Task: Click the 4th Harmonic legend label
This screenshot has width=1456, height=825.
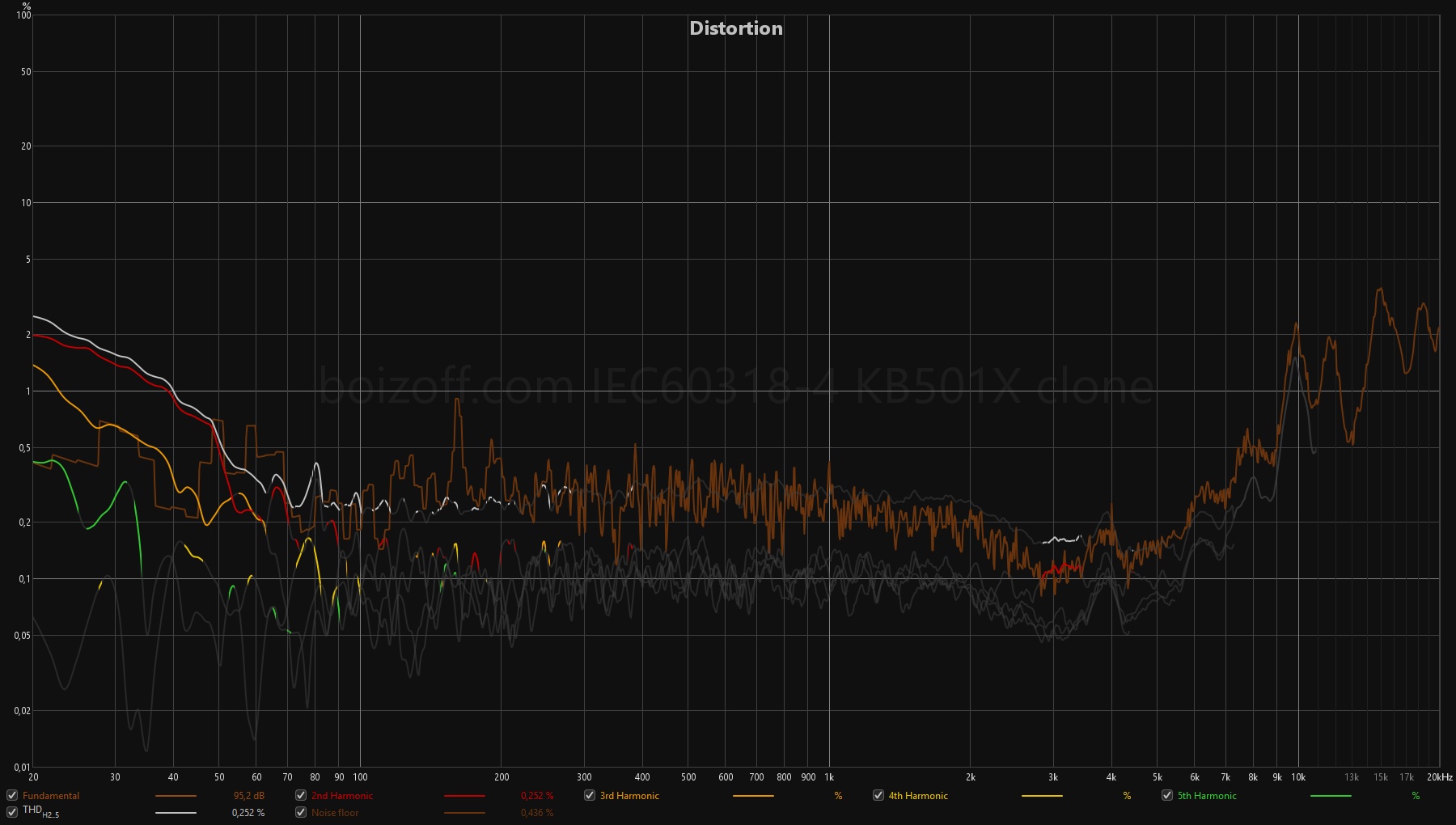Action: pyautogui.click(x=918, y=796)
